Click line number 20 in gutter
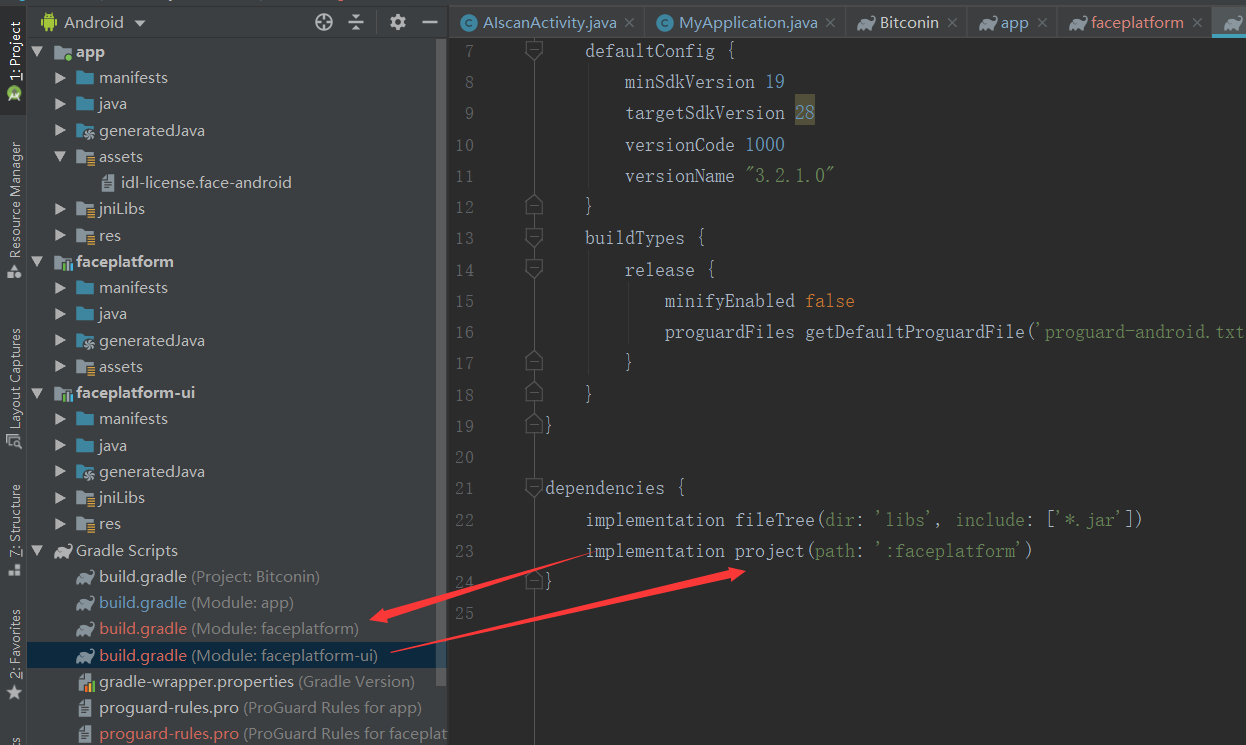 click(463, 457)
